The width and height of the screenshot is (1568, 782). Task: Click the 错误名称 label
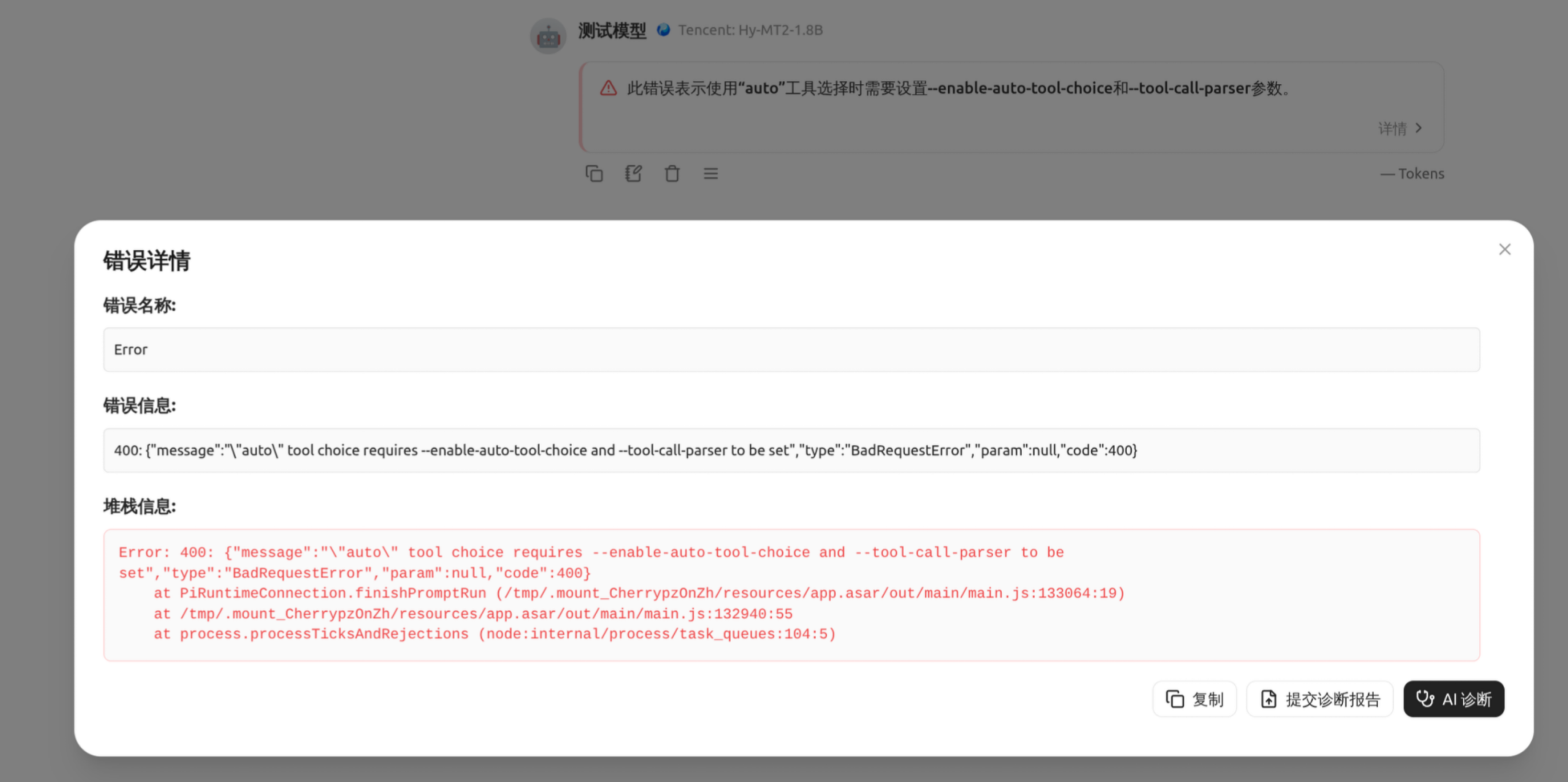coord(139,305)
